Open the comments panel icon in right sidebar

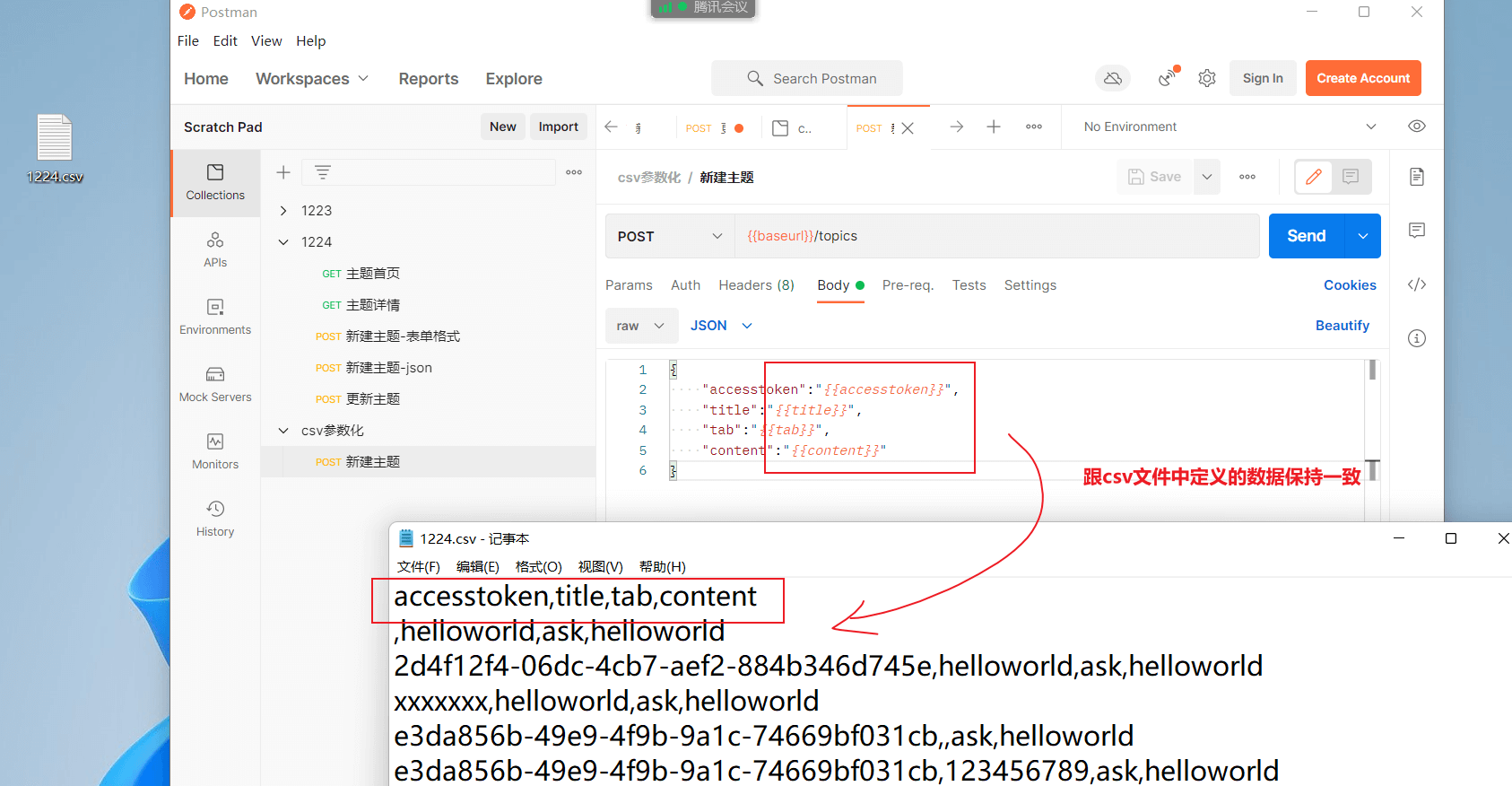tap(1417, 231)
